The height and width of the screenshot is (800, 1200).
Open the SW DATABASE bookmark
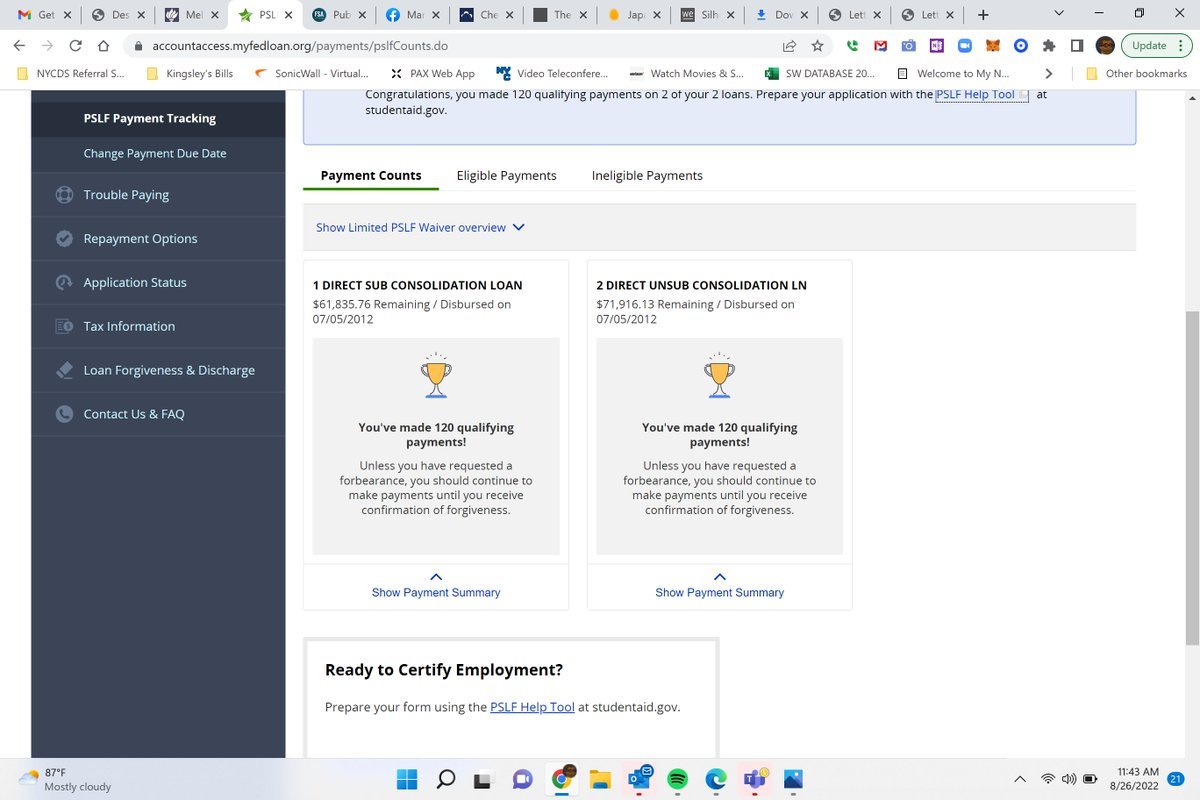pyautogui.click(x=820, y=74)
